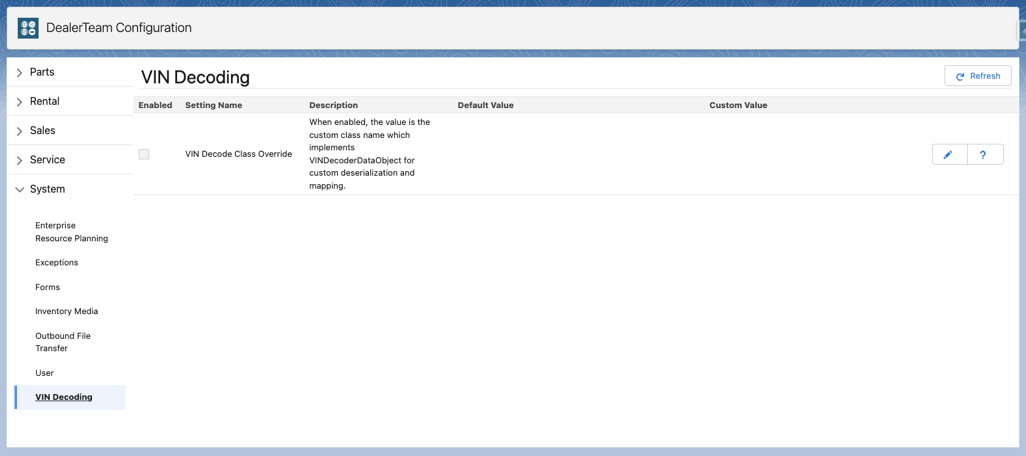Click the VIN Decoding page heading
Image resolution: width=1026 pixels, height=456 pixels.
coord(196,77)
